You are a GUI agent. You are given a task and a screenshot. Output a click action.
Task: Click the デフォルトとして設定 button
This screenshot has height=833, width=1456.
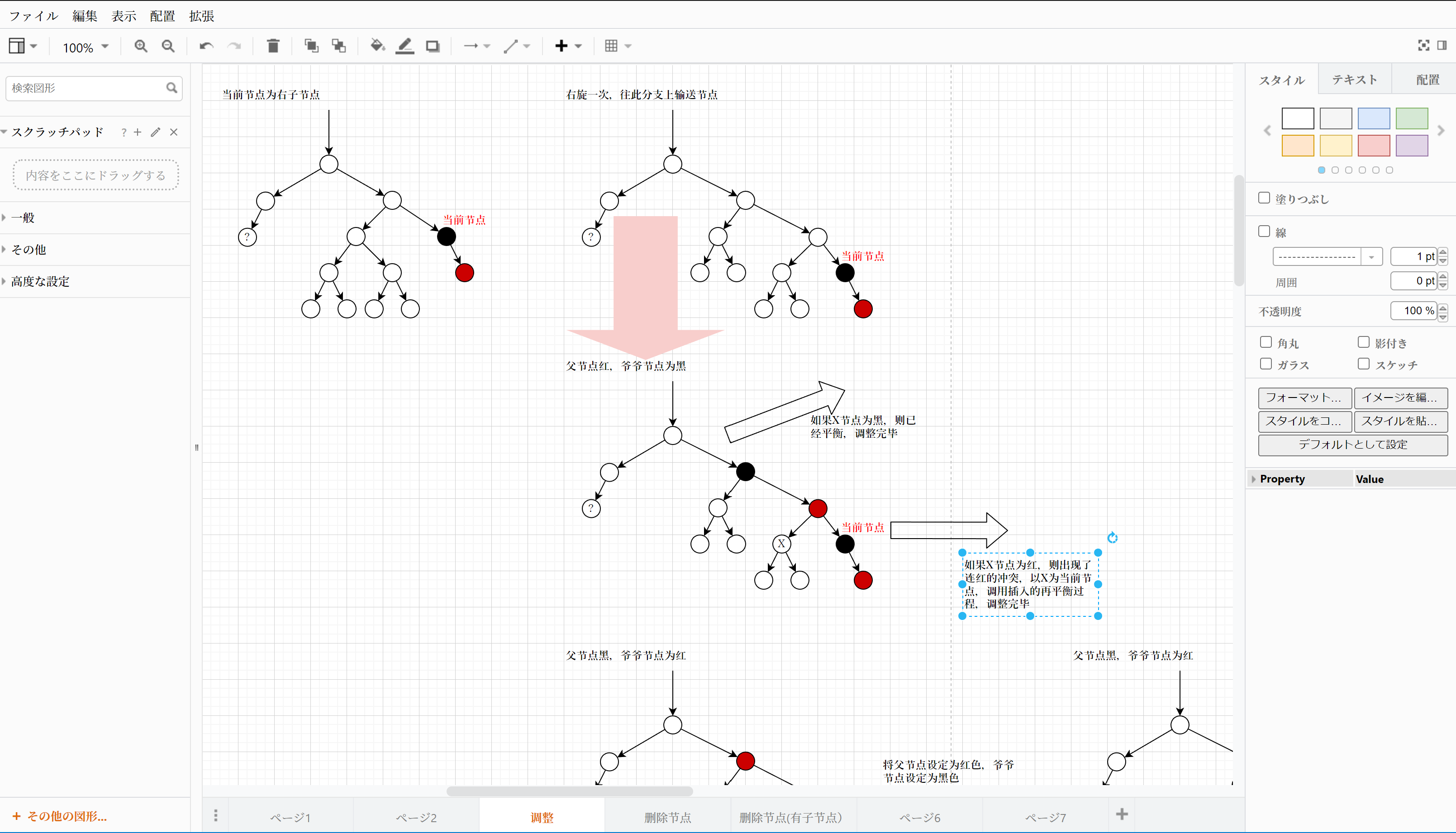(1352, 445)
